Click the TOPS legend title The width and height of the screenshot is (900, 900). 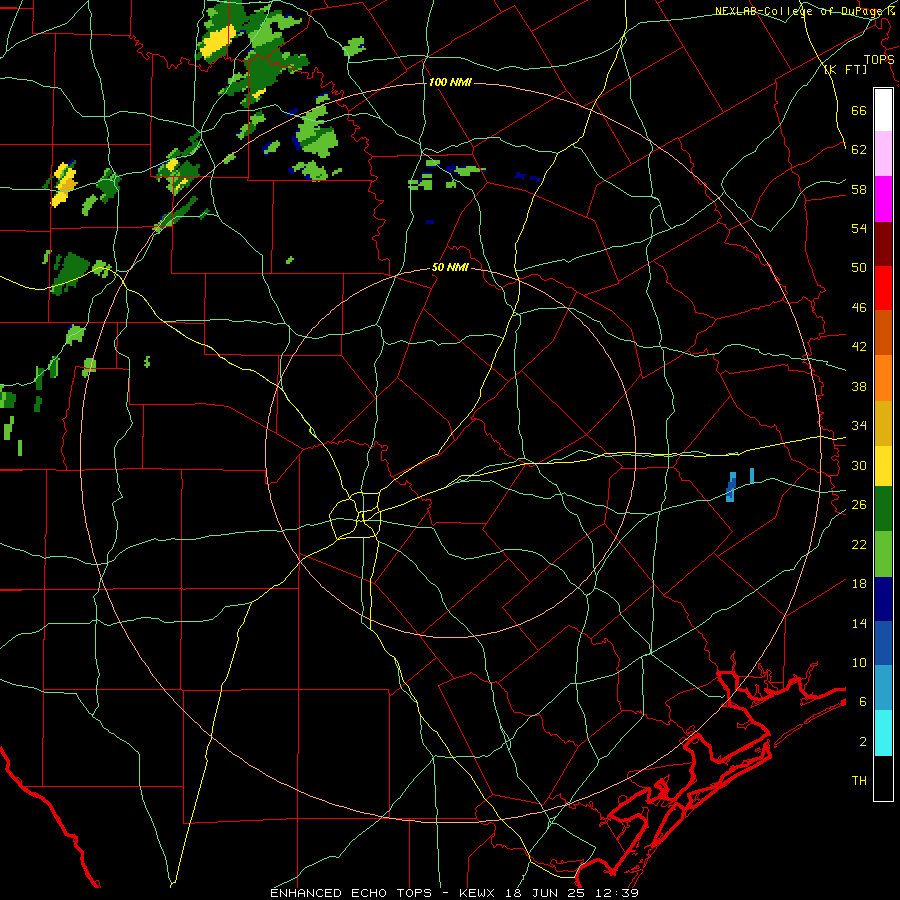(879, 60)
